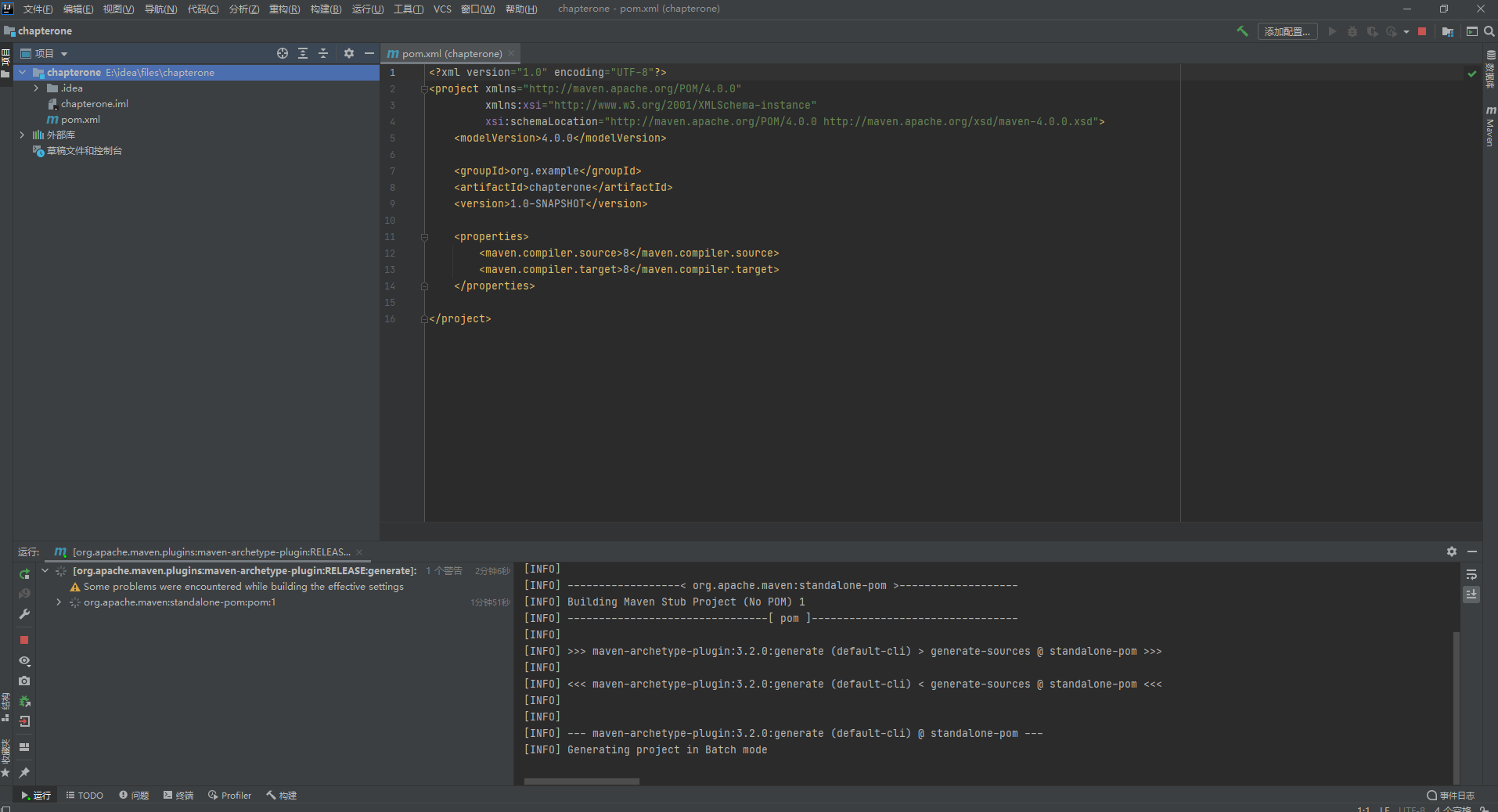Click the build project hammer icon
Viewport: 1498px width, 812px height.
pos(1242,31)
